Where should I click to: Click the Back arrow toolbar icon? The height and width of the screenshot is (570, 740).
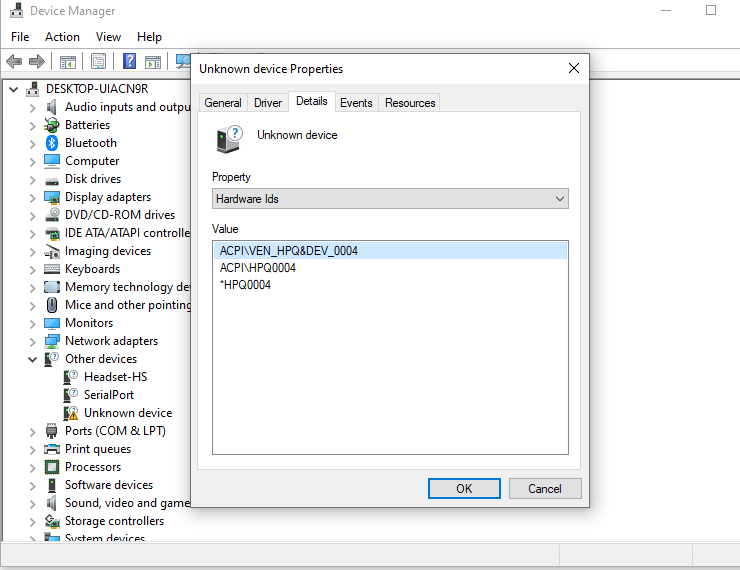[14, 61]
